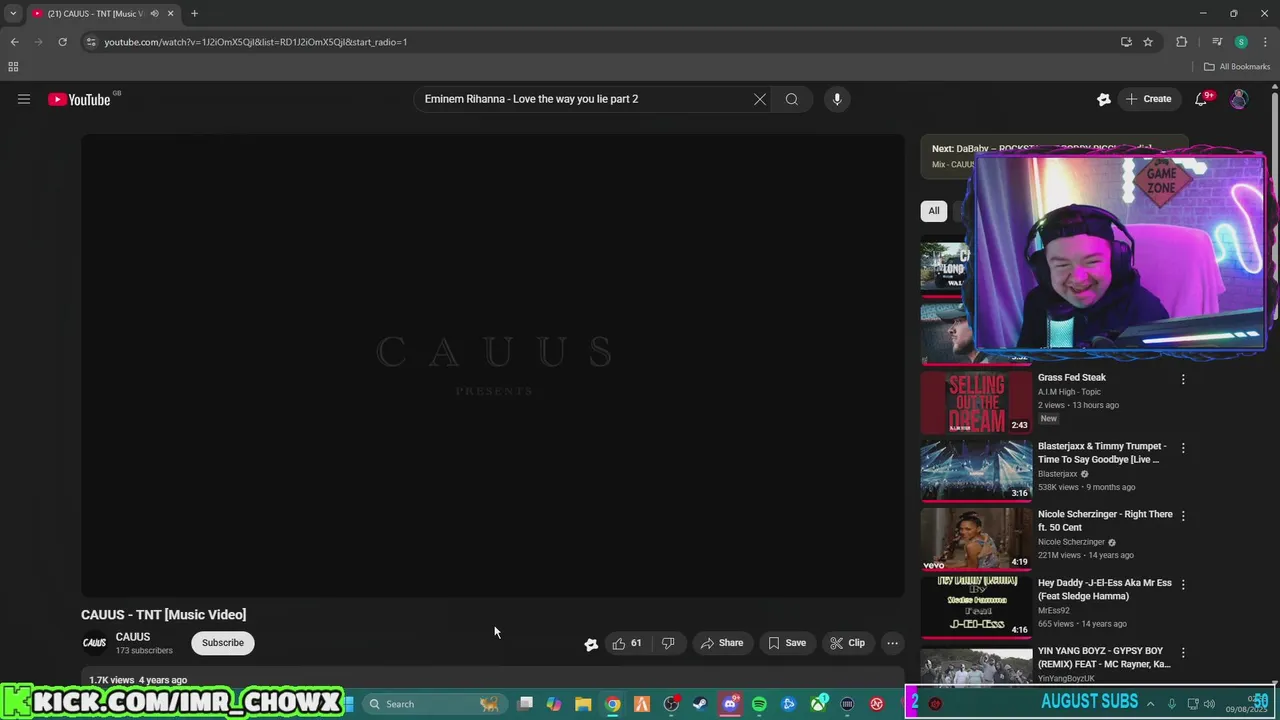The width and height of the screenshot is (1280, 720).
Task: Open Nicole Scherzinger Right There video title
Action: [x=1105, y=521]
